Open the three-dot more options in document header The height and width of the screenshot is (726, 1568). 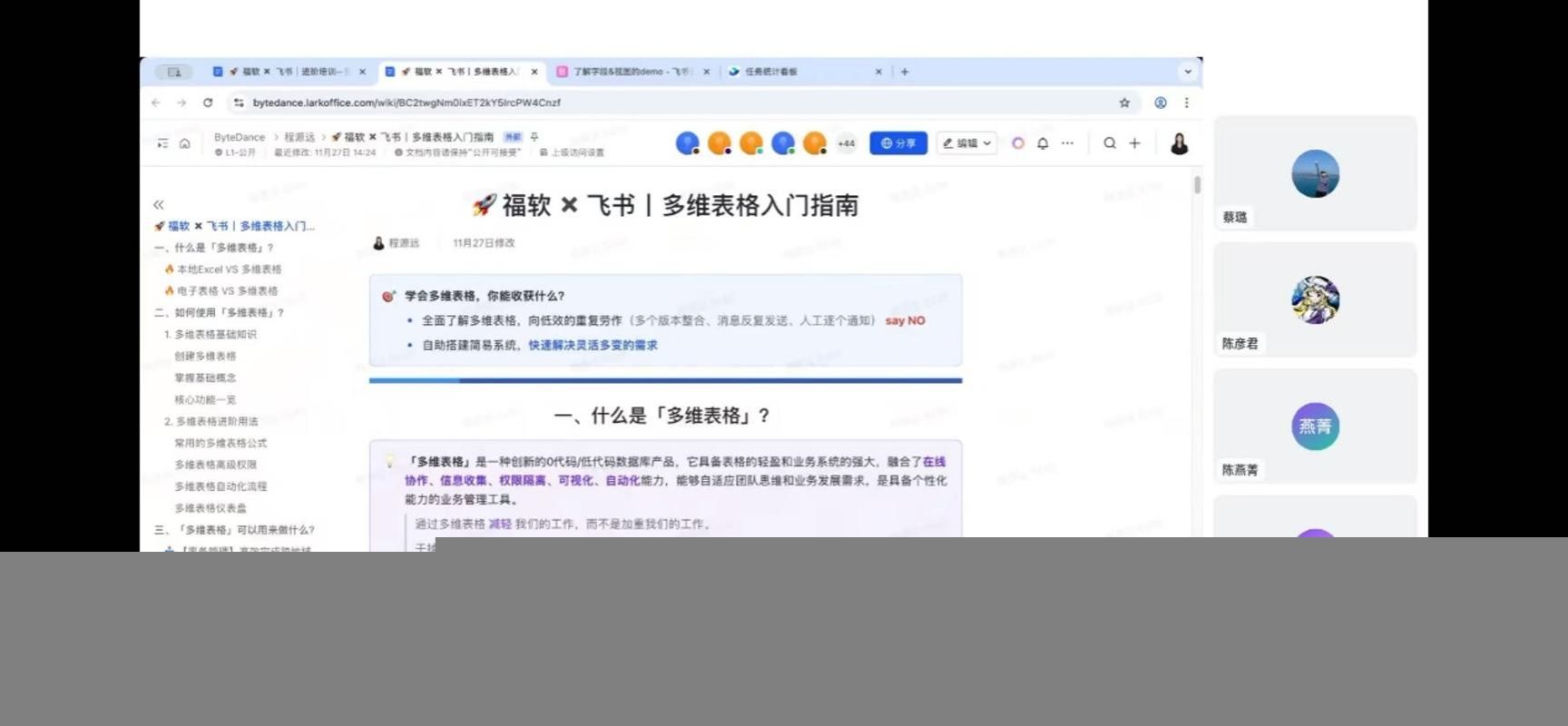tap(1067, 143)
